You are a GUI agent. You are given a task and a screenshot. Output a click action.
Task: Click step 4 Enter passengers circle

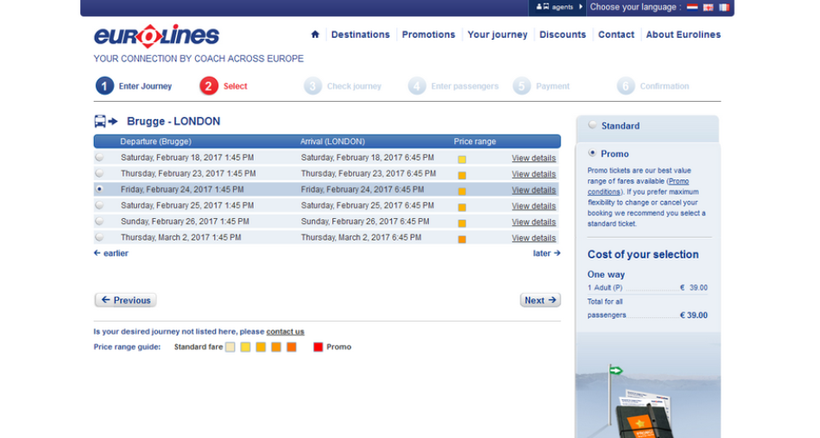(417, 86)
